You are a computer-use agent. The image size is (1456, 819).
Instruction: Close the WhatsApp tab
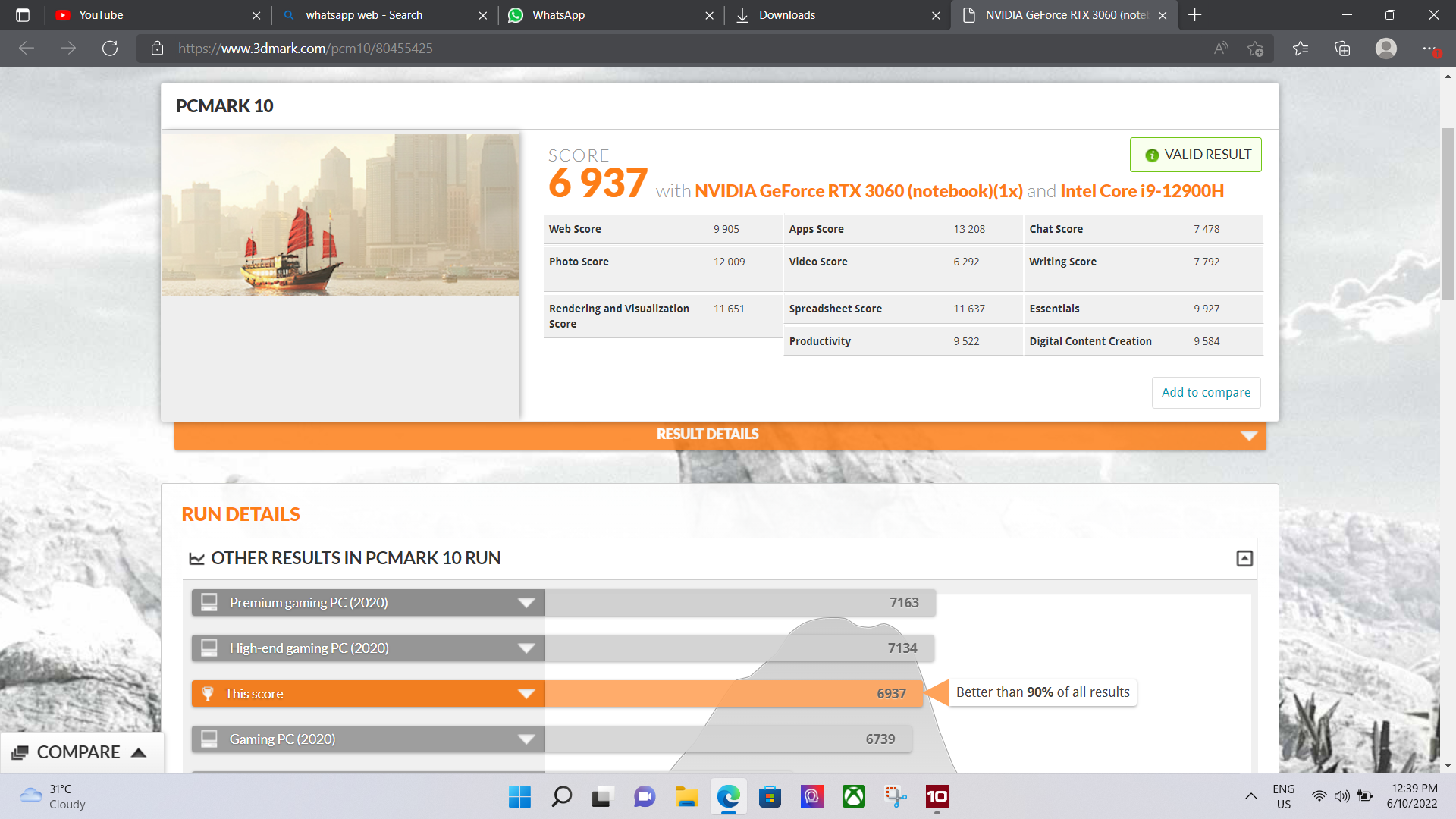709,15
